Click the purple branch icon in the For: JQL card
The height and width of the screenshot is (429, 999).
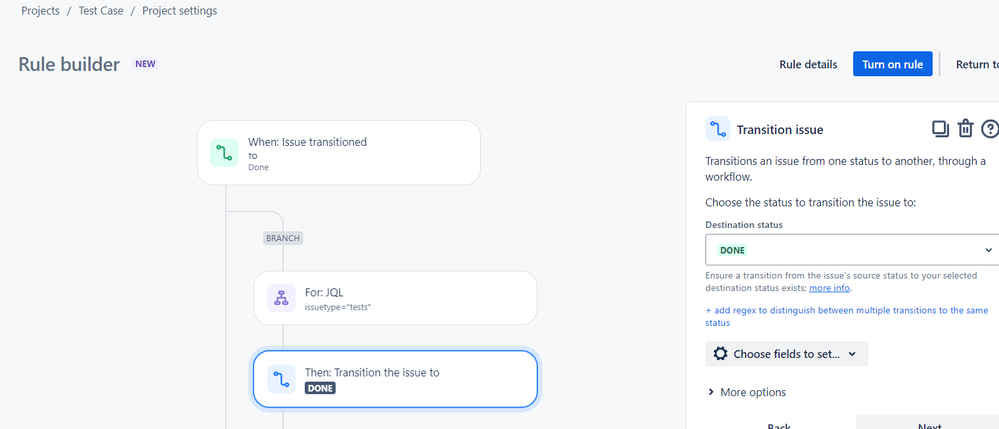281,298
